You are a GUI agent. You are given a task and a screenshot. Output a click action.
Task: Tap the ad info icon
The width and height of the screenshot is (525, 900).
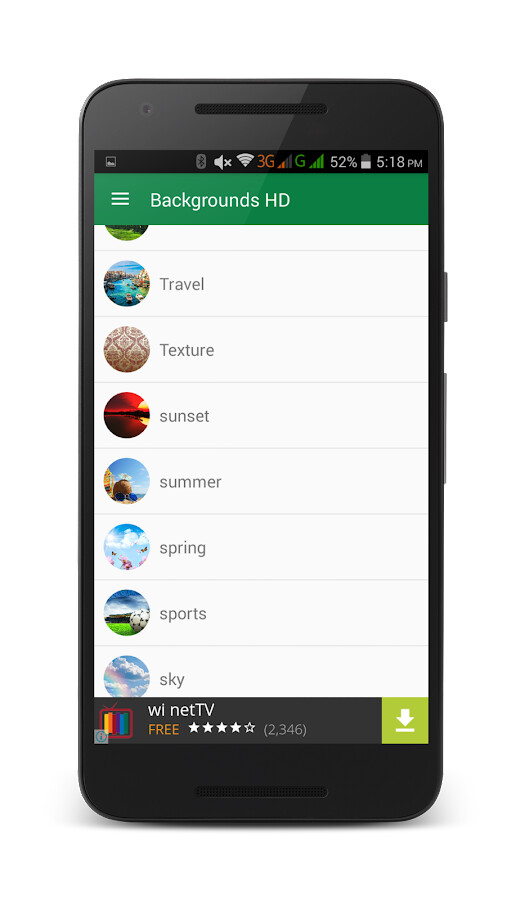[x=101, y=736]
